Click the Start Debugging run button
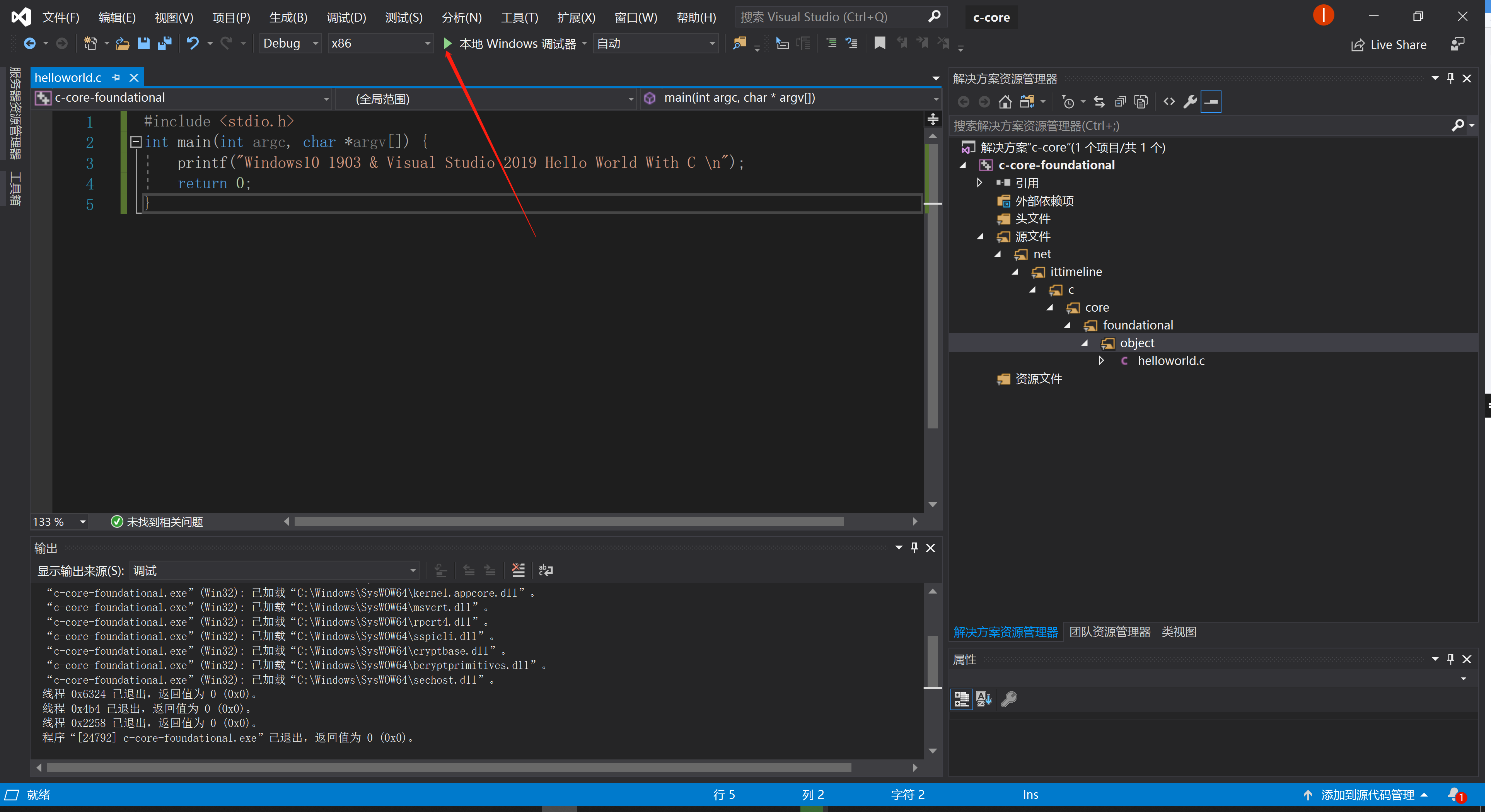The image size is (1491, 812). pos(447,43)
